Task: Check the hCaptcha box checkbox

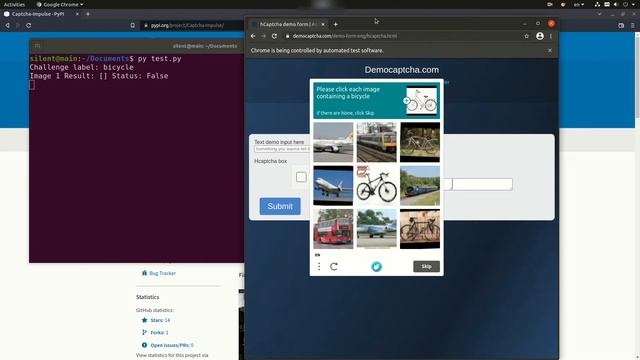Action: click(301, 177)
